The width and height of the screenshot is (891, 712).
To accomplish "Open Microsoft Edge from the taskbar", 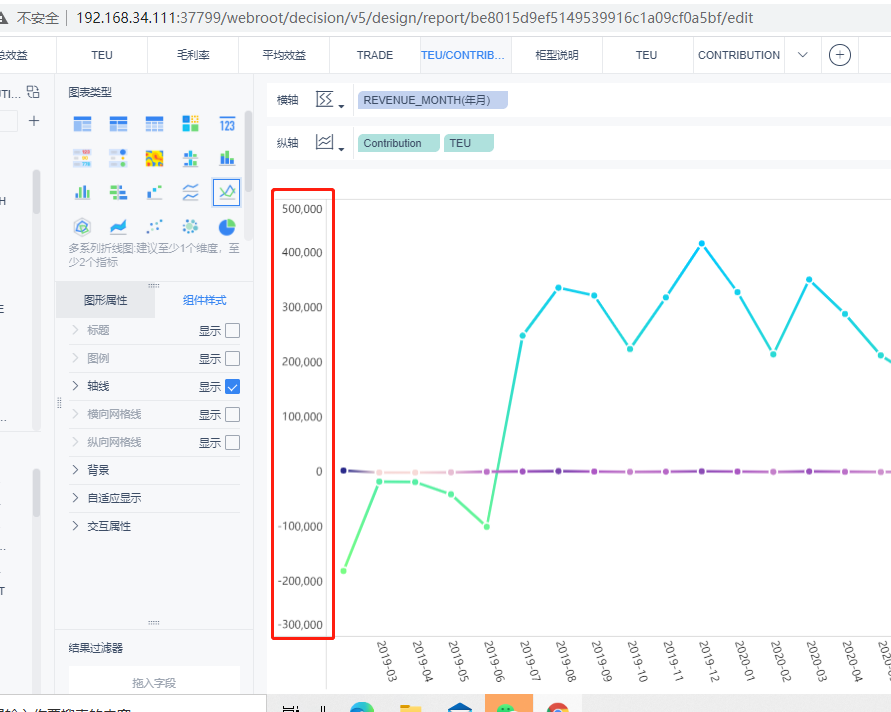I will tap(362, 707).
